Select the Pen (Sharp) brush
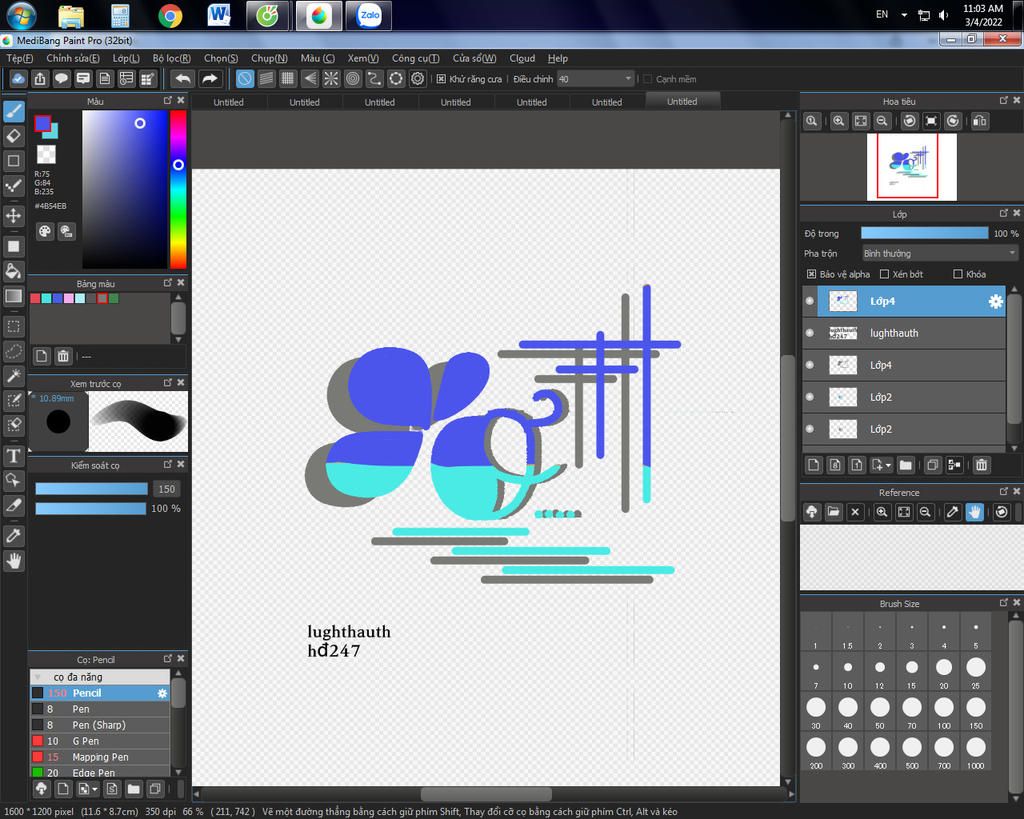This screenshot has width=1024, height=819. coord(100,725)
